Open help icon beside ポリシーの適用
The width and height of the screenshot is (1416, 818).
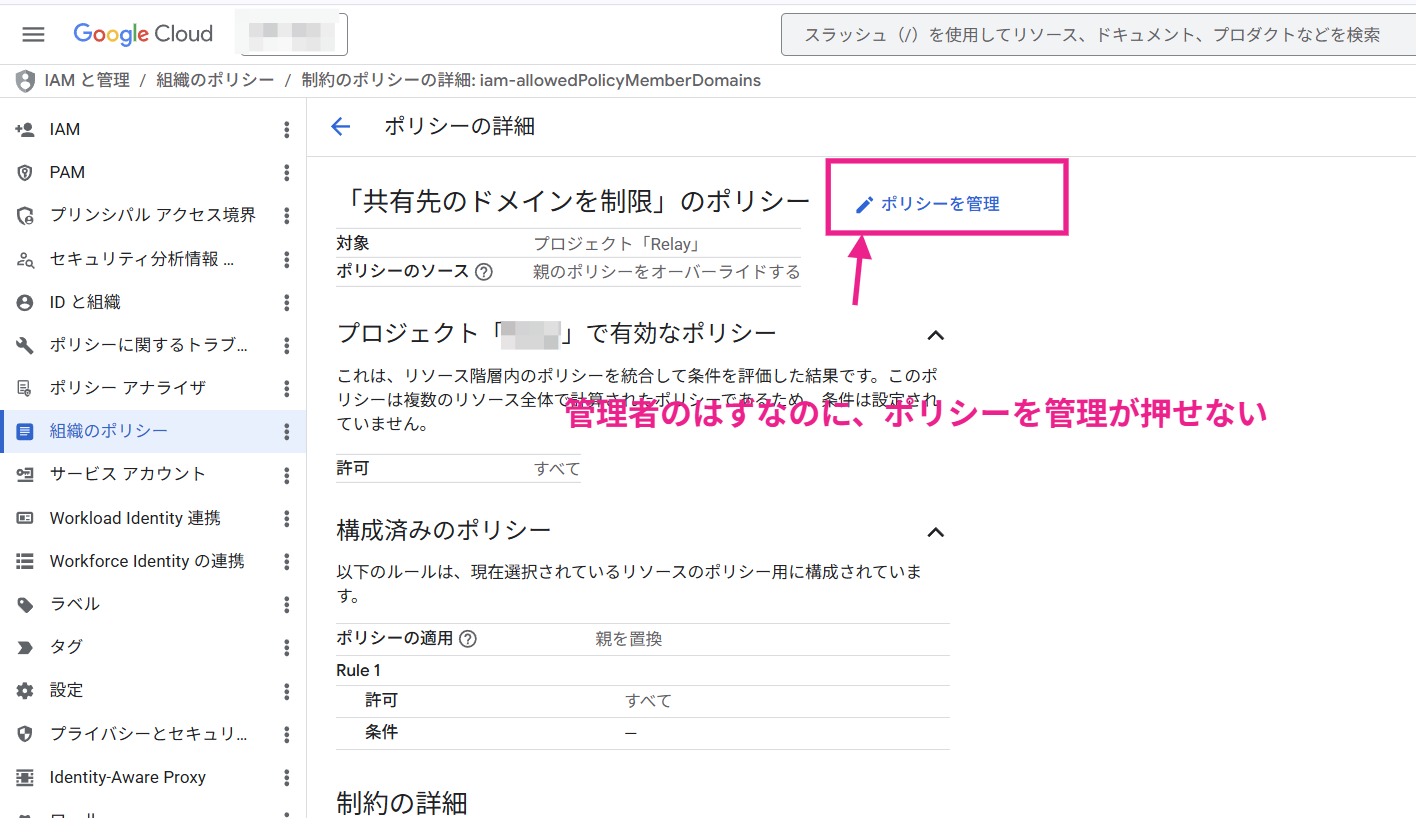coord(467,639)
